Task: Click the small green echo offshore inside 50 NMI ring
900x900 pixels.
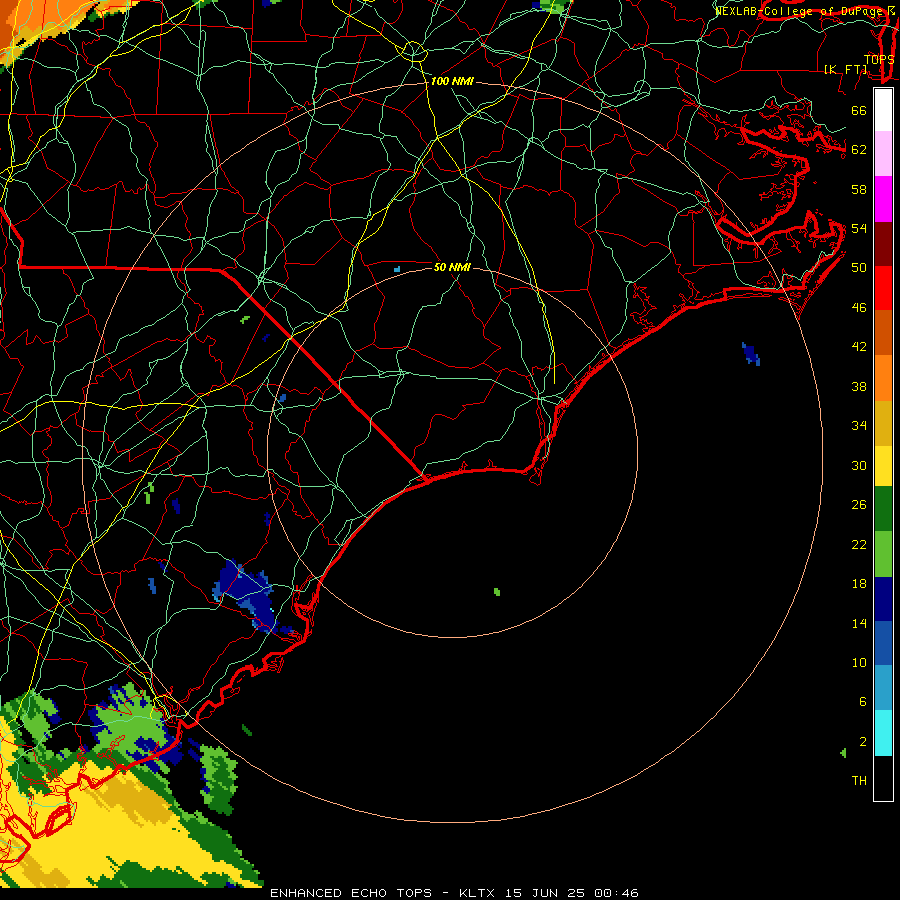Action: pos(496,592)
